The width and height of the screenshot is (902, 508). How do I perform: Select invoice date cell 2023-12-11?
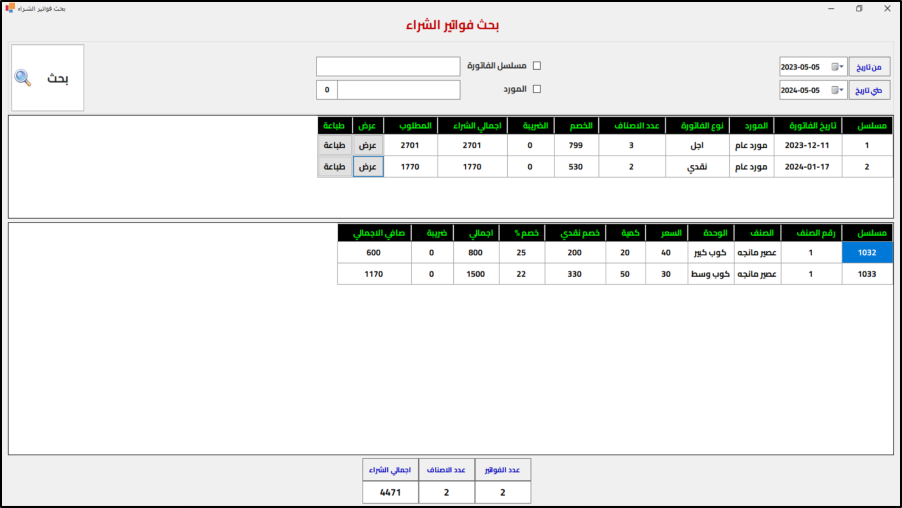pos(809,145)
